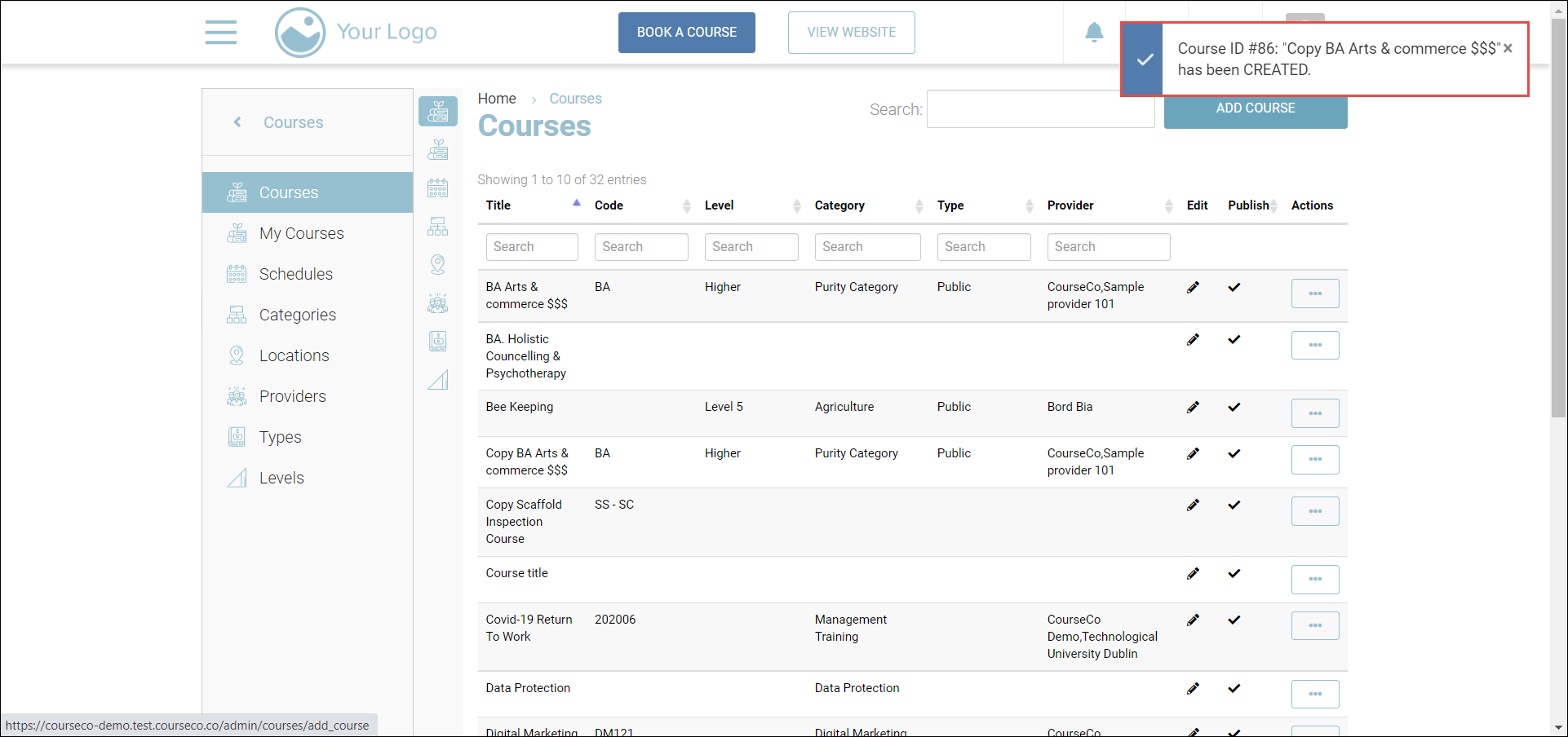Toggle publish checkmark for Data Protection course
The image size is (1568, 737).
point(1234,688)
